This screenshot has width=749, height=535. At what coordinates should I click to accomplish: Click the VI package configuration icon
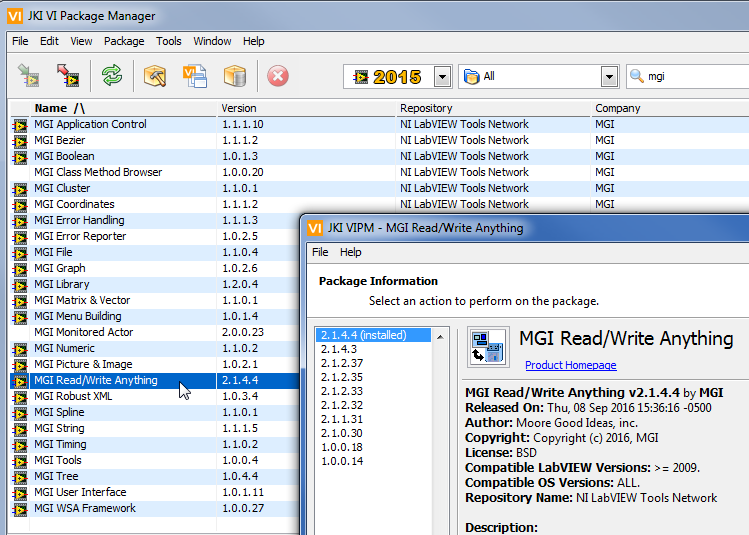[x=195, y=75]
